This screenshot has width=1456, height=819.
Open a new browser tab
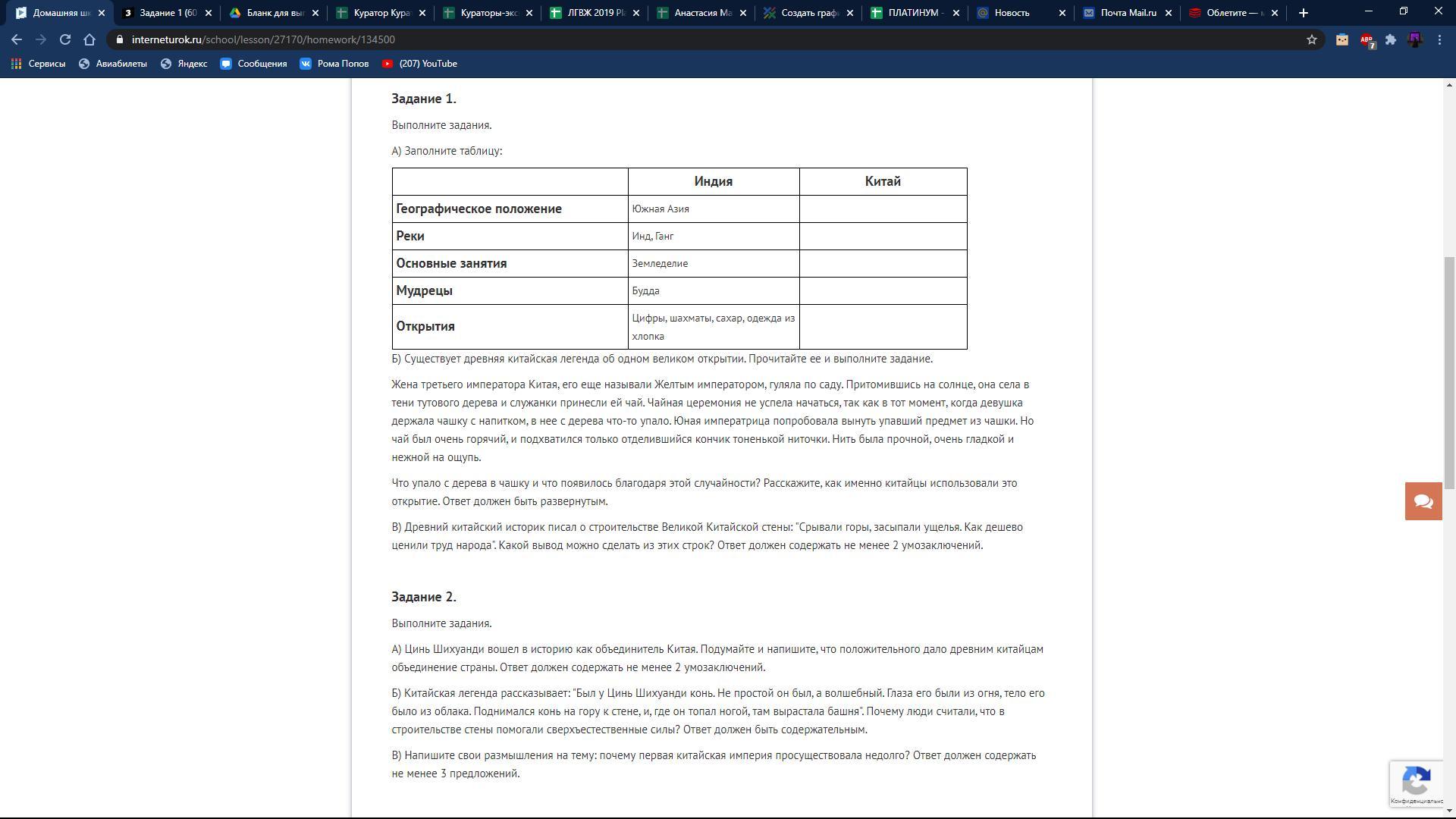(x=1304, y=13)
